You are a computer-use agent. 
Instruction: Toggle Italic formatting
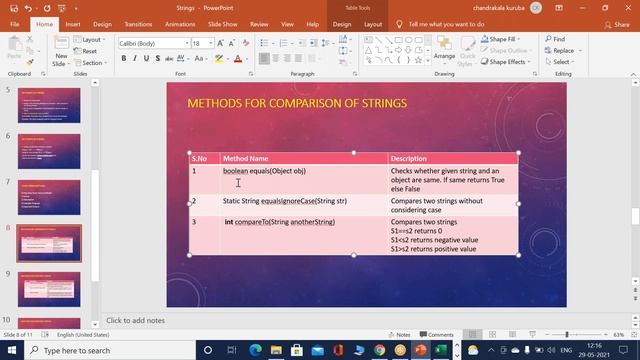pyautogui.click(x=135, y=58)
